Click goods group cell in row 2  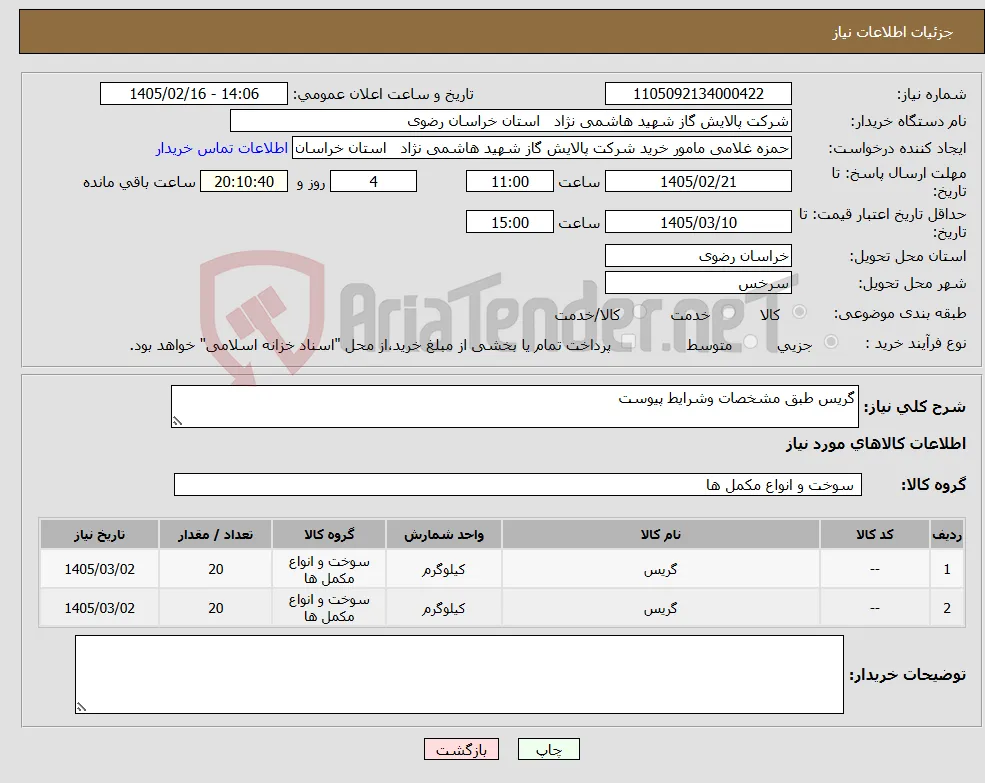tap(329, 608)
